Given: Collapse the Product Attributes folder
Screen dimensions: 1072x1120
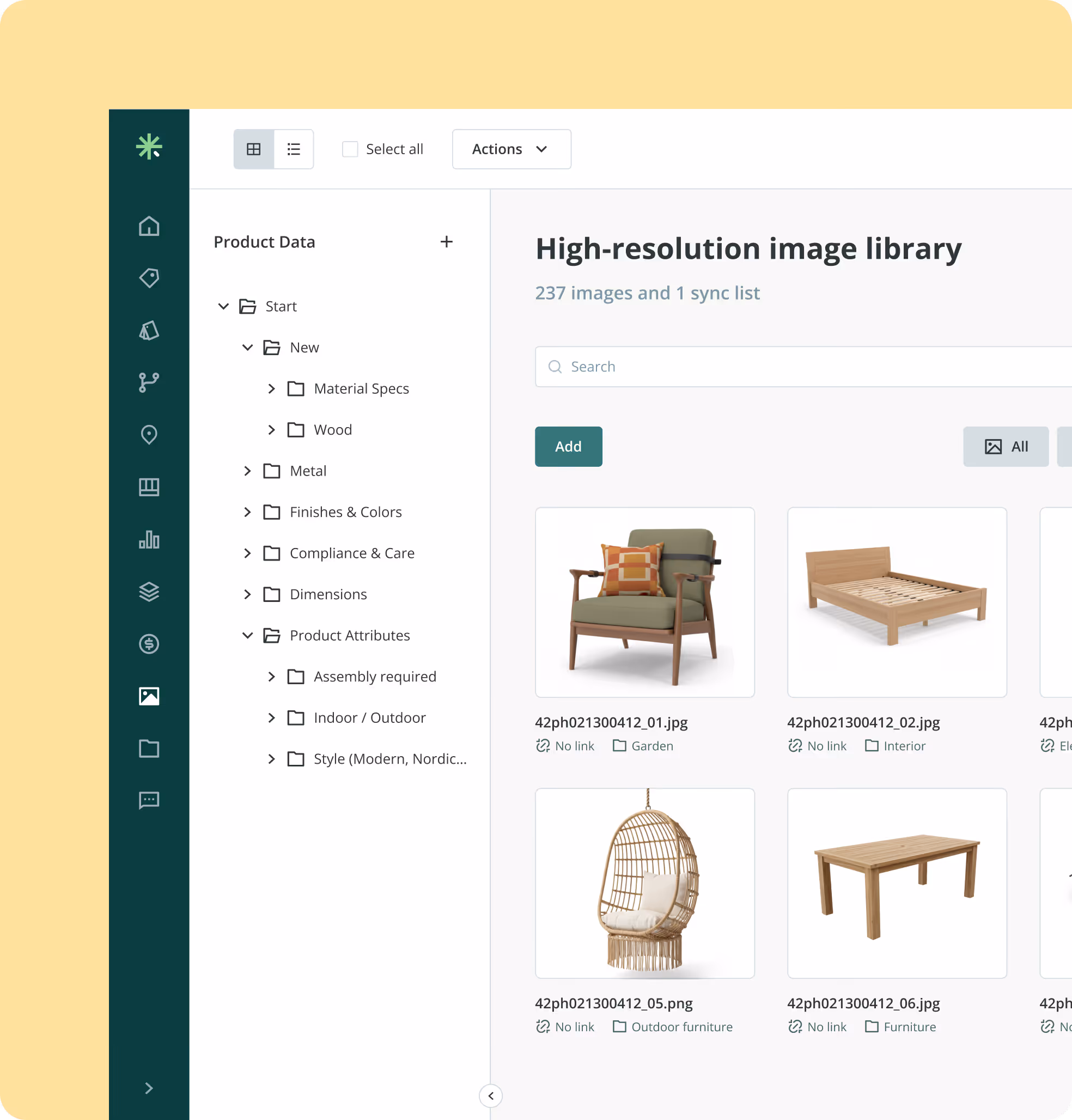Looking at the screenshot, I should [x=247, y=635].
